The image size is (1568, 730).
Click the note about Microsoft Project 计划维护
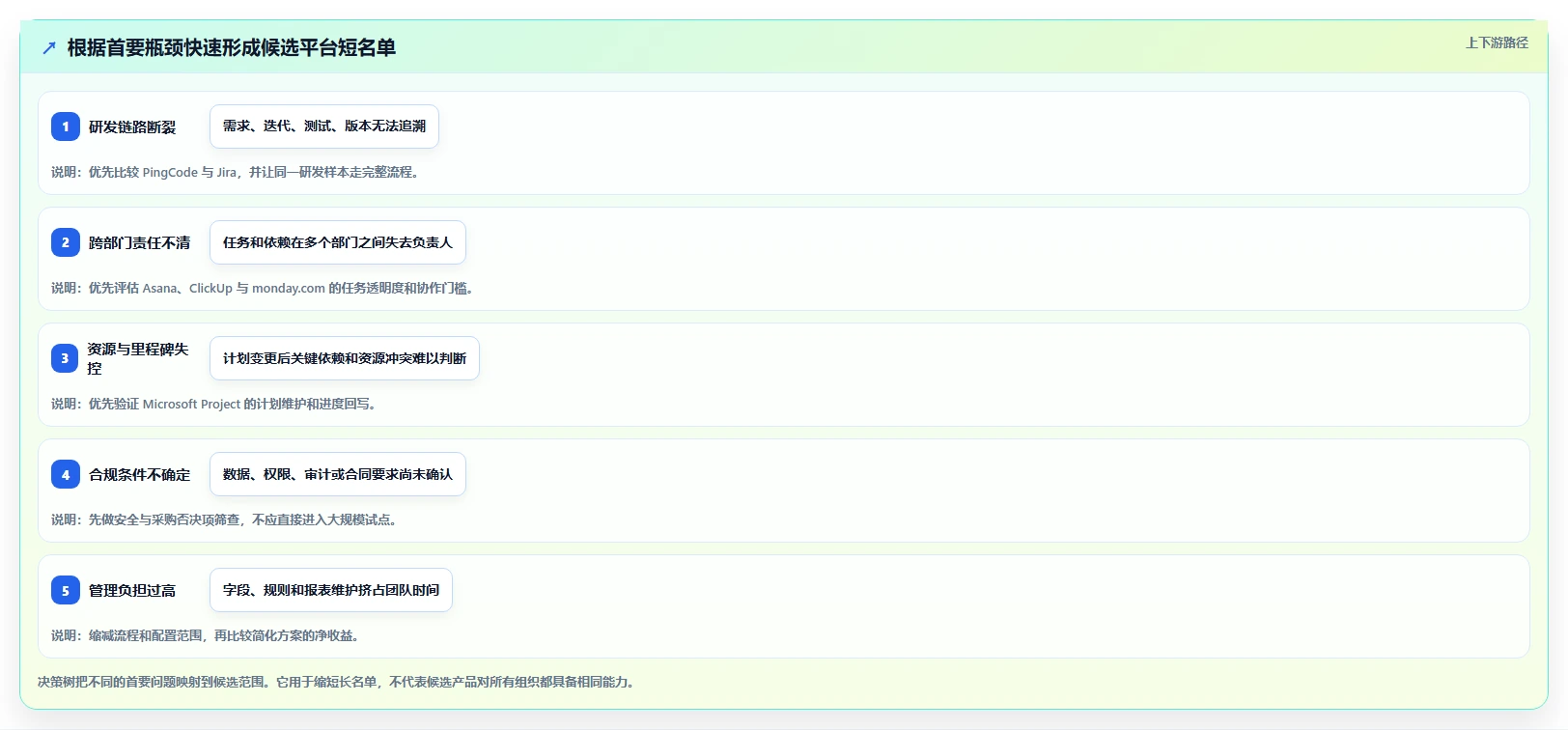[213, 404]
